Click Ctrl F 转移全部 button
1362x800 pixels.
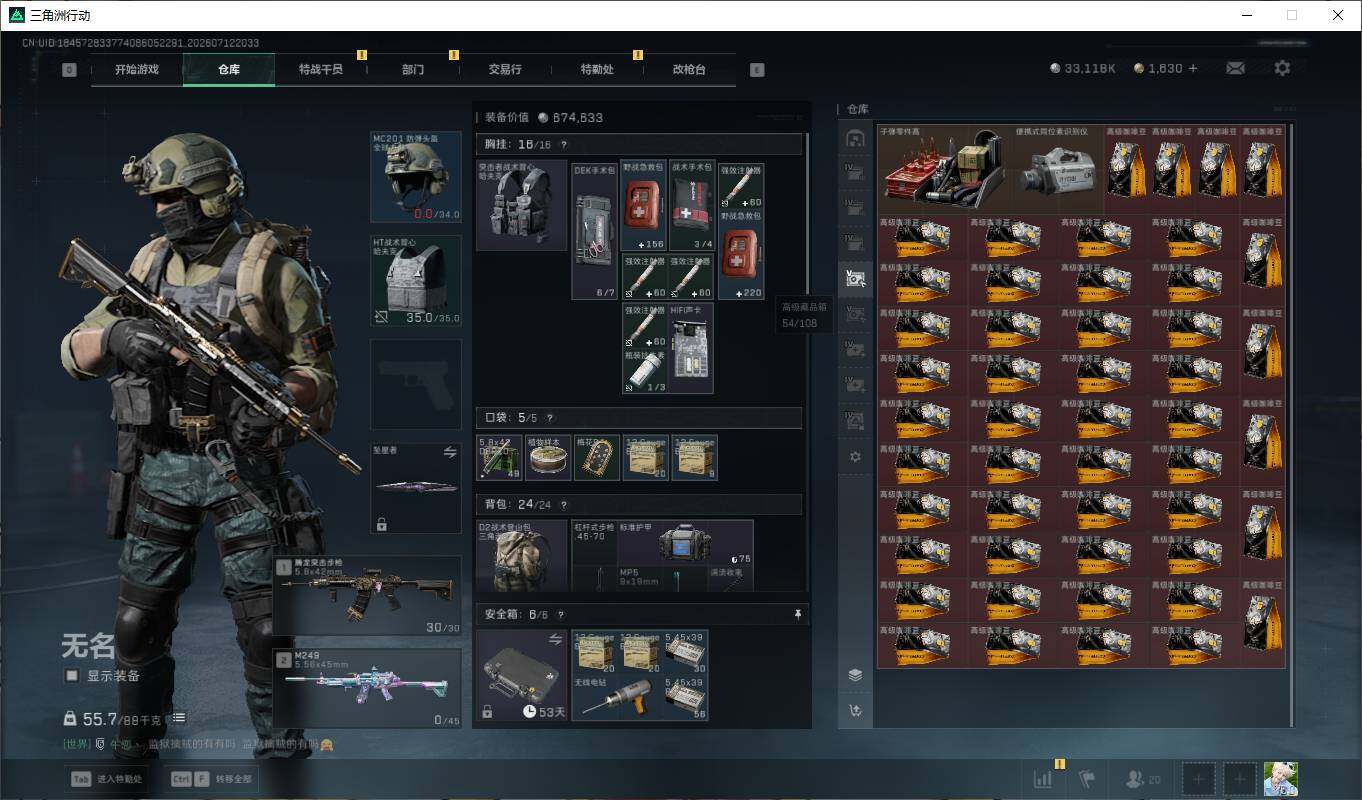(212, 779)
